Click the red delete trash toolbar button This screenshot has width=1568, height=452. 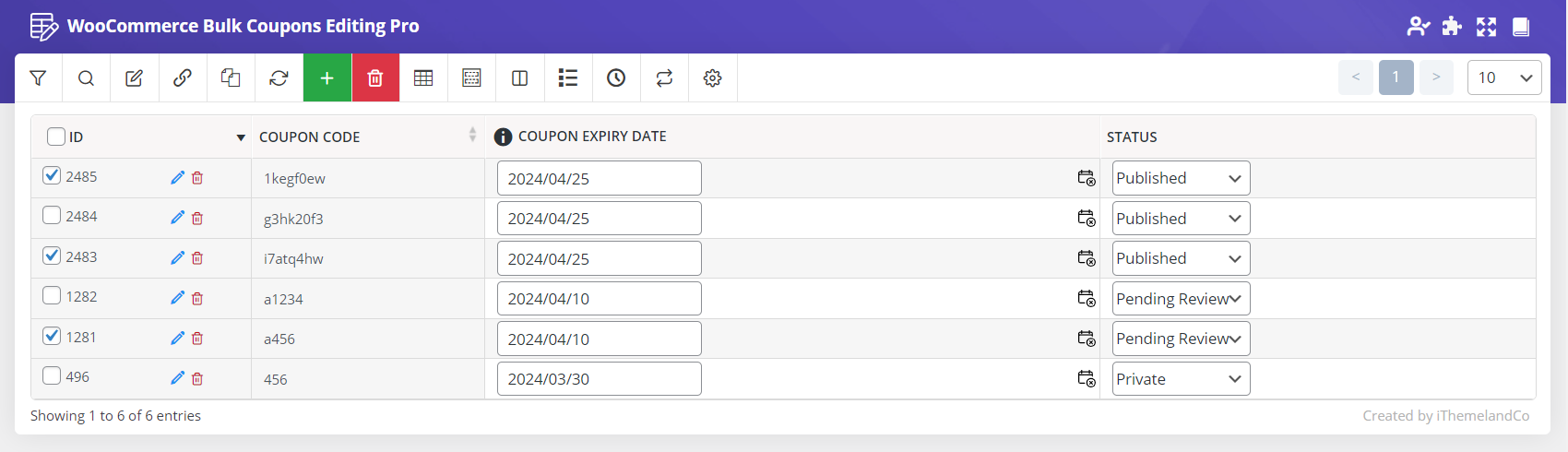pos(375,78)
